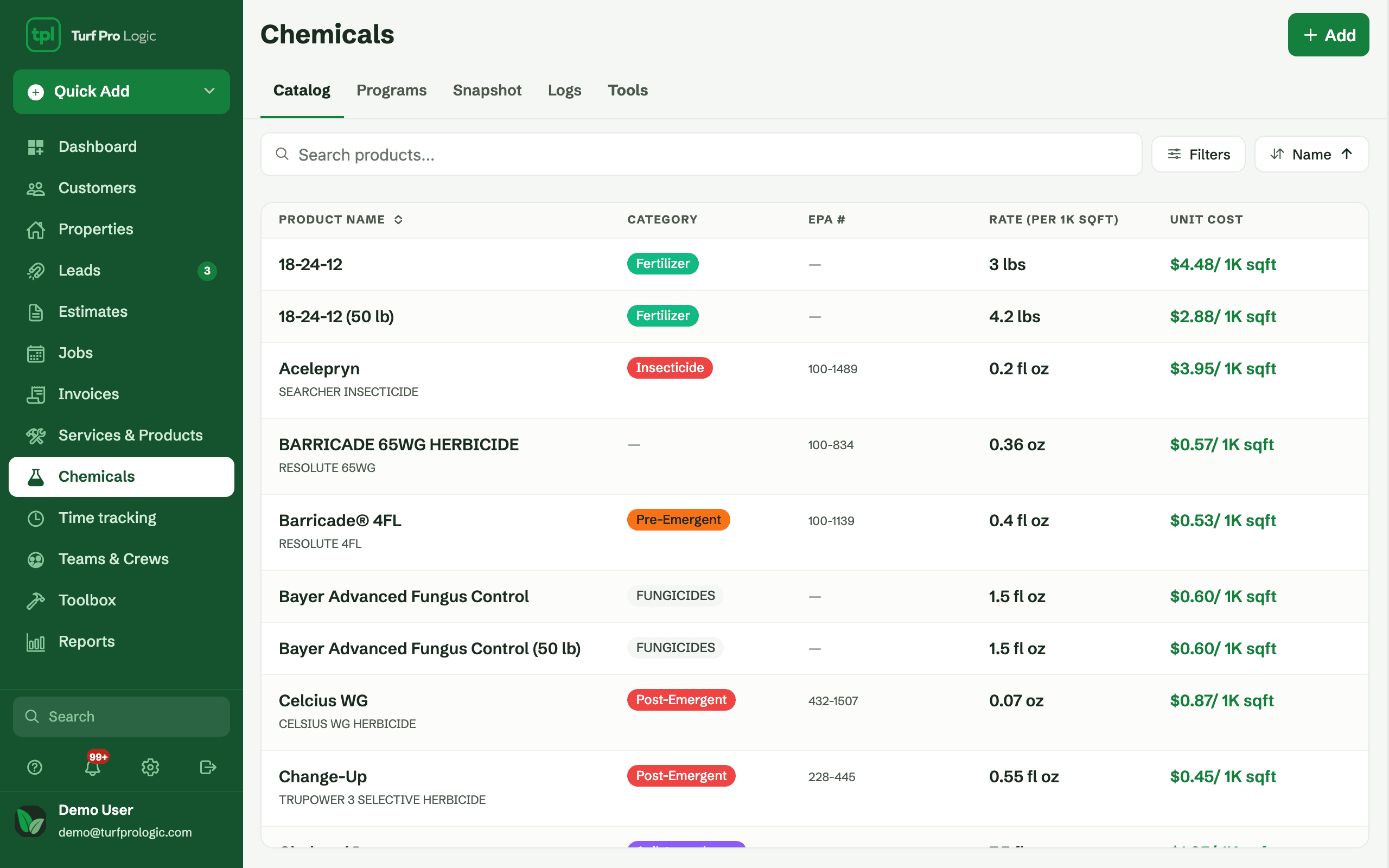Screen dimensions: 1389x868
Task: Click the Turf Pro Logic tpl logo
Action: [x=43, y=35]
